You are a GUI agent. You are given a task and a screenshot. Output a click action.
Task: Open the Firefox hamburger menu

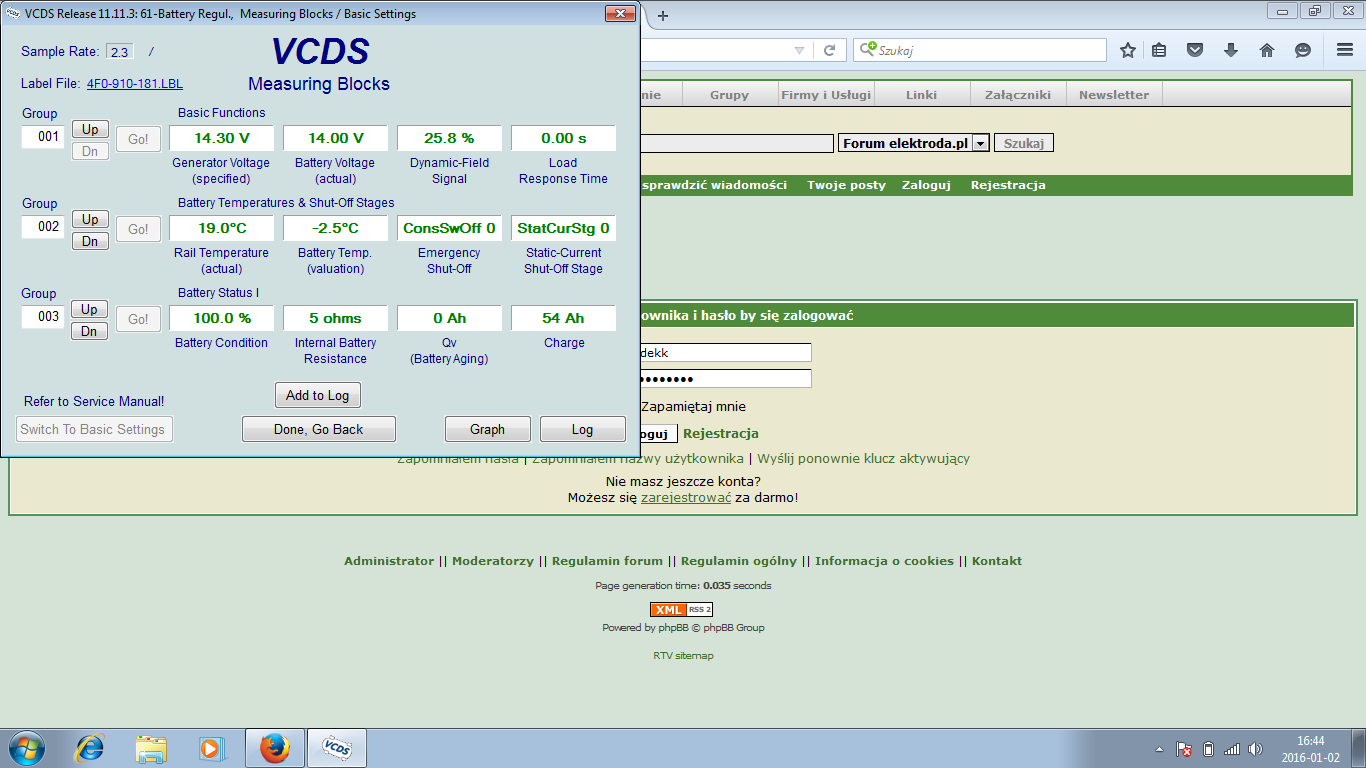1345,50
